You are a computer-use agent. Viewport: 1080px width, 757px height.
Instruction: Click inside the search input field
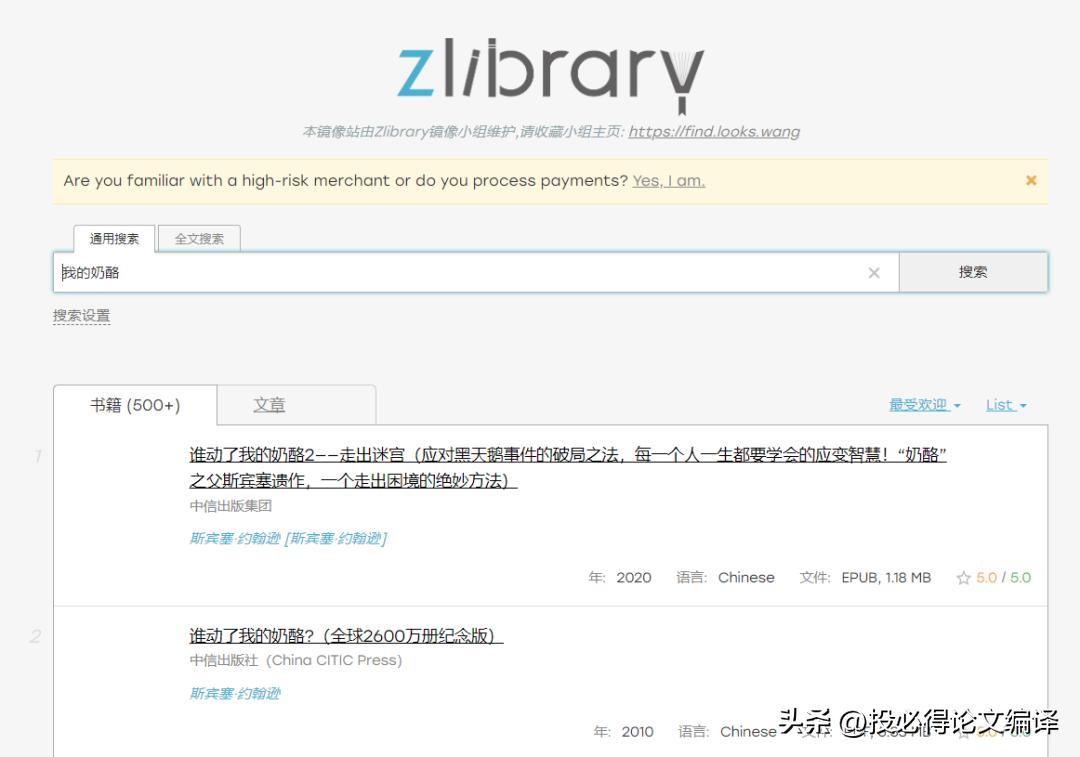pos(400,271)
